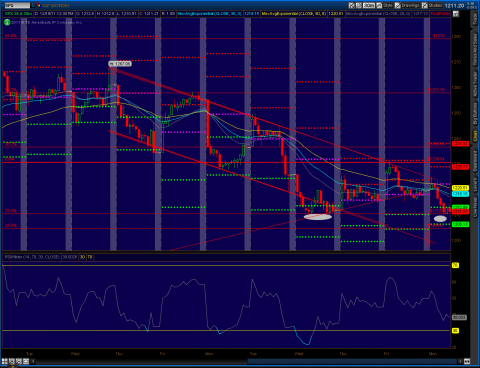Click the green 1206.13 price axis label
Image resolution: width=480 pixels, height=368 pixels.
point(460,224)
